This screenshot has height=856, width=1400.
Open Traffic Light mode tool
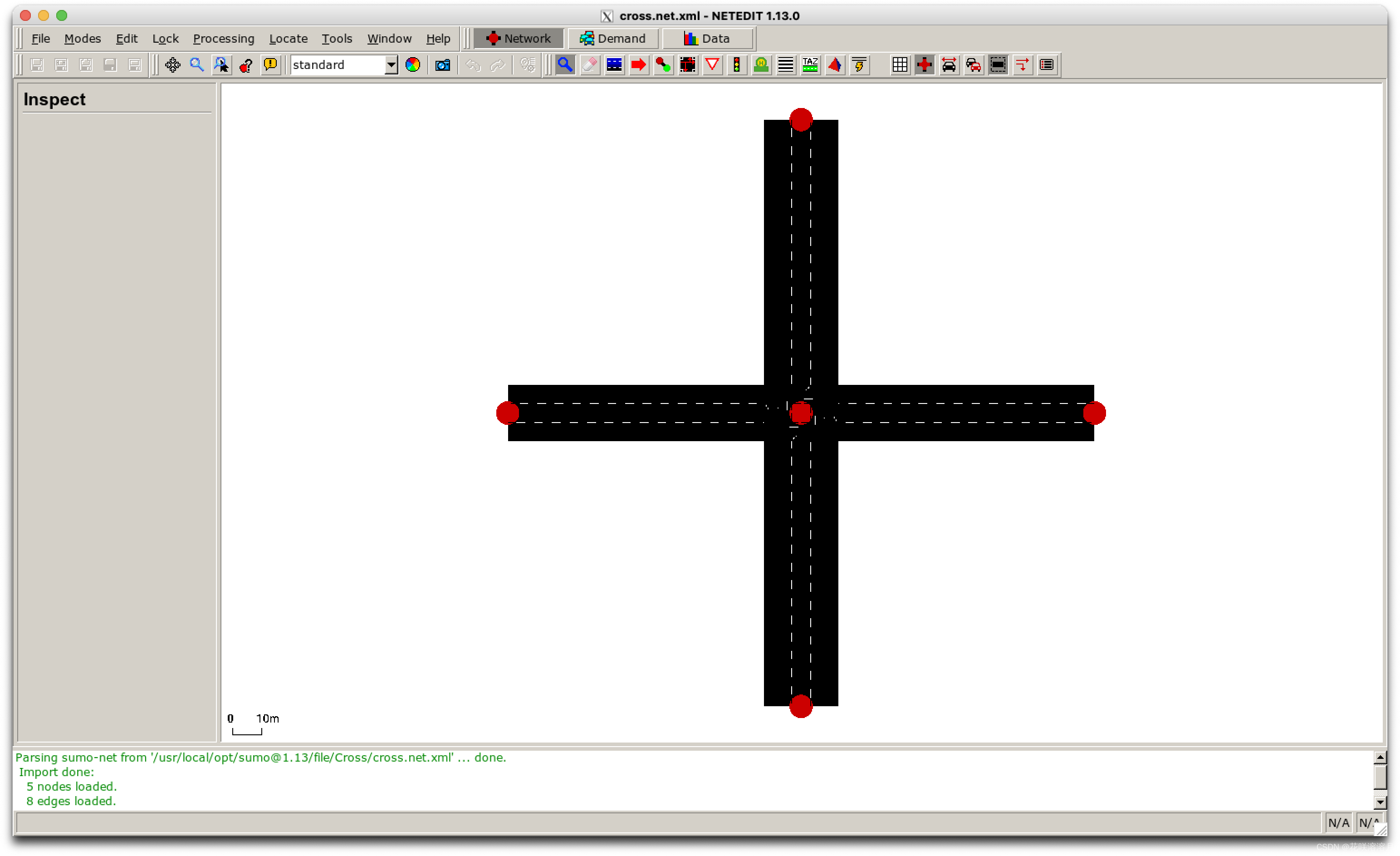pos(737,65)
